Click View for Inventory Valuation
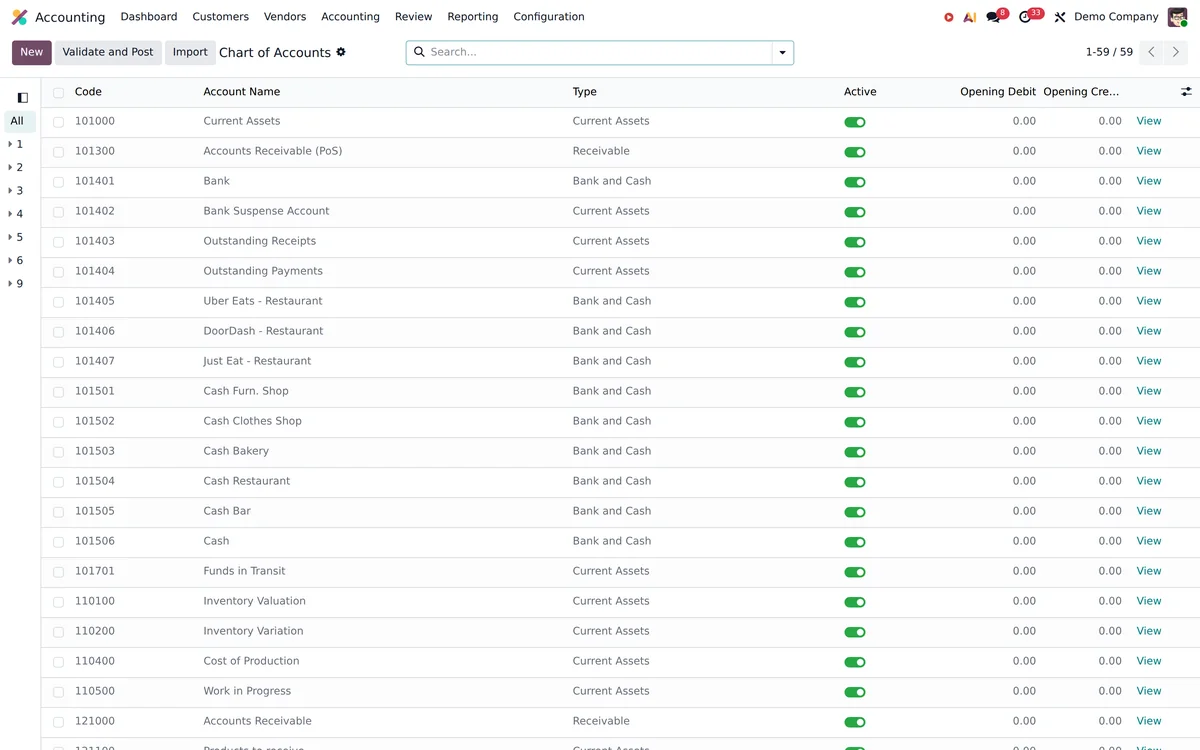 point(1149,601)
